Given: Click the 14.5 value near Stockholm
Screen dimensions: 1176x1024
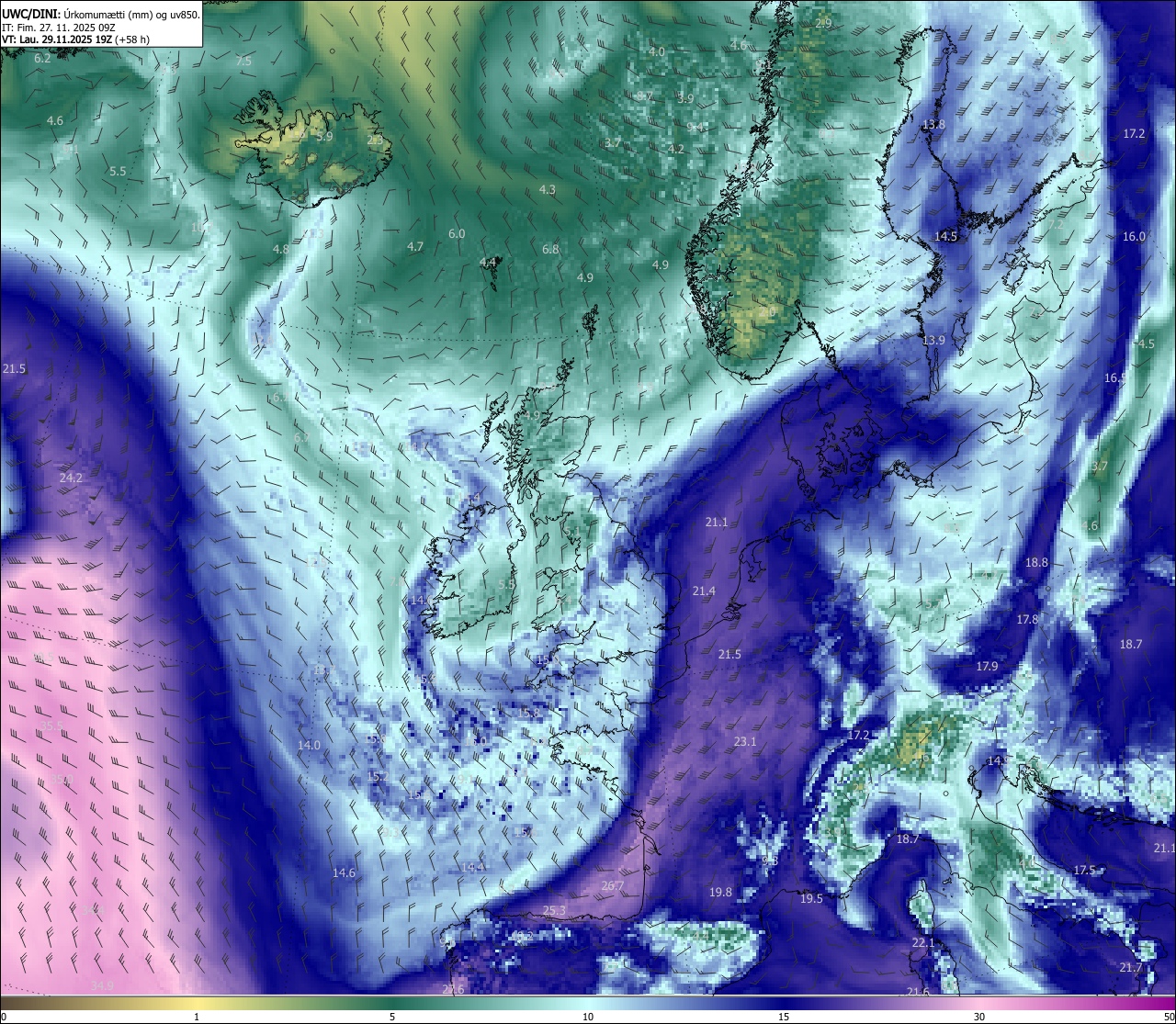Looking at the screenshot, I should click(x=945, y=236).
